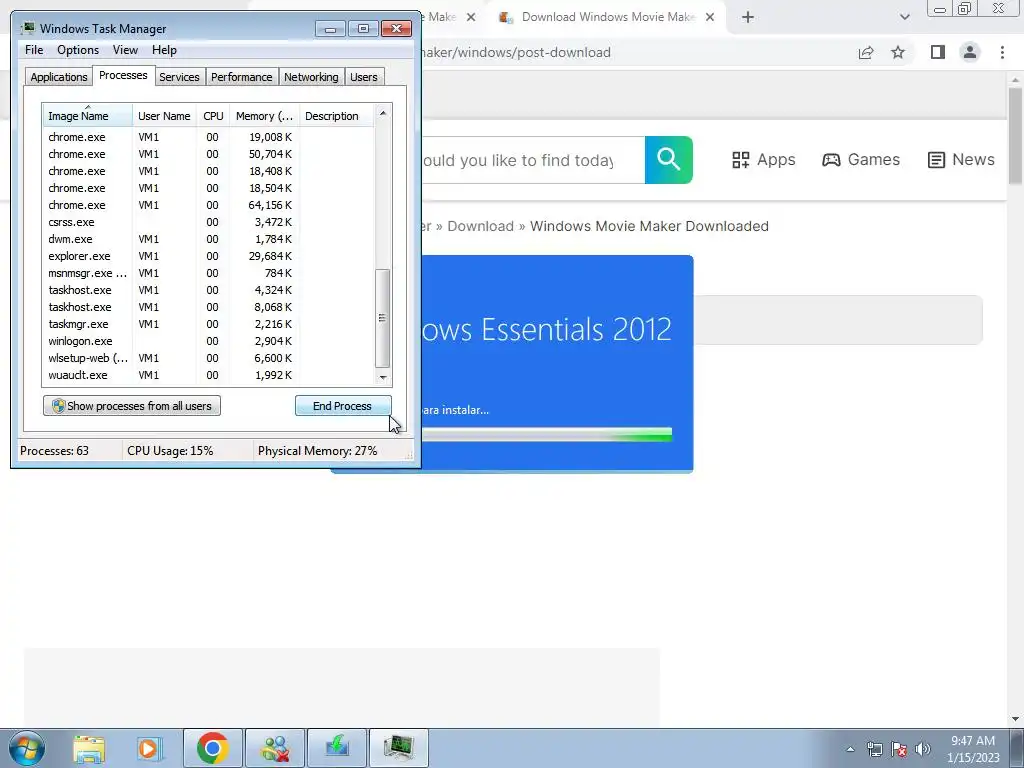Open the Action Center flag icon
1024x768 pixels.
coord(899,749)
